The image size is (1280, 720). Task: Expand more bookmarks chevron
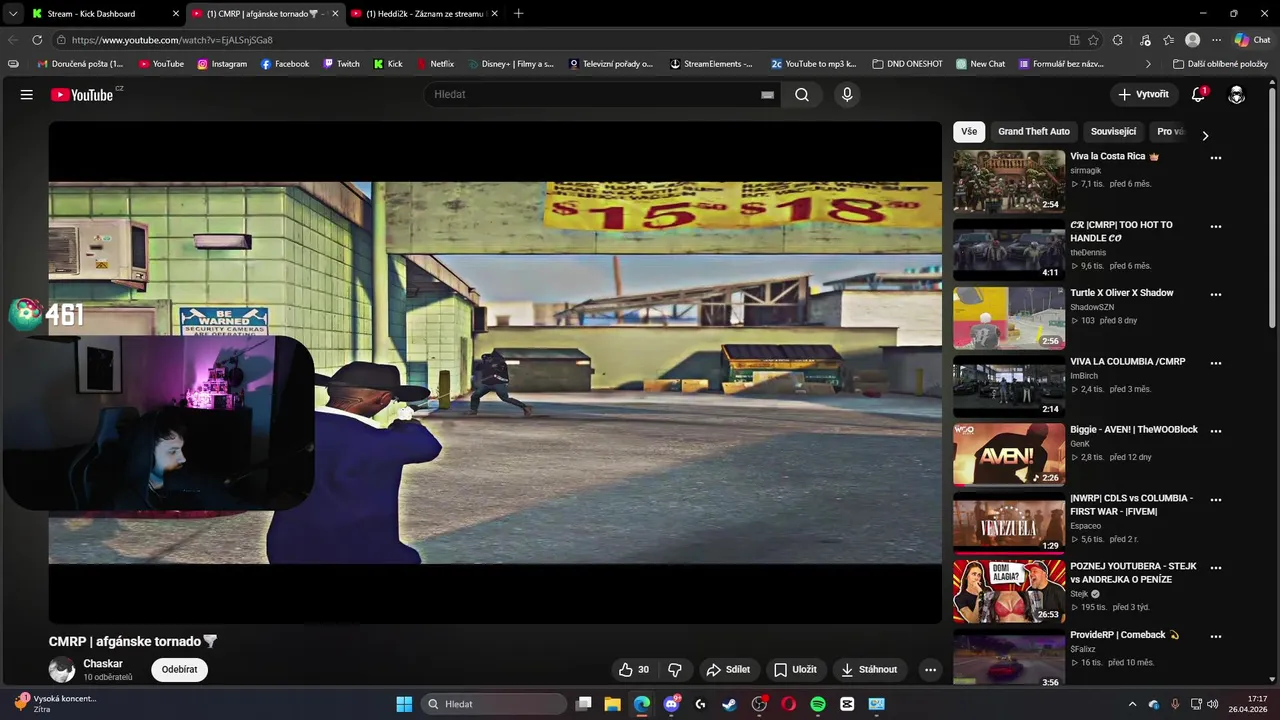point(1148,64)
